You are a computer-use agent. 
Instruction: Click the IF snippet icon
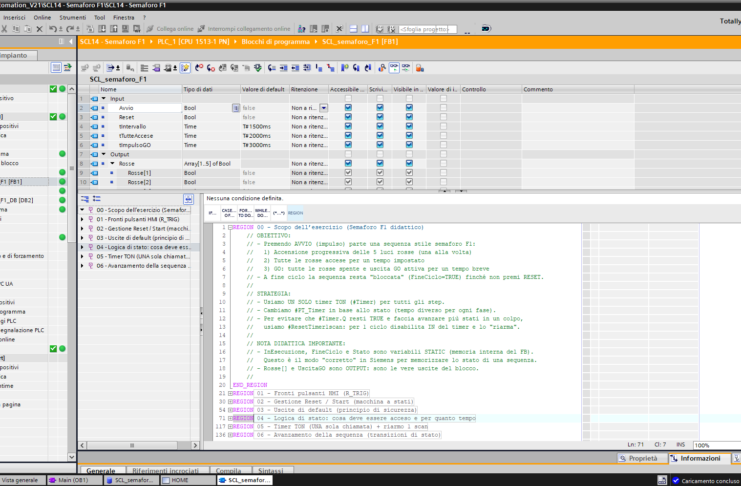tap(212, 213)
